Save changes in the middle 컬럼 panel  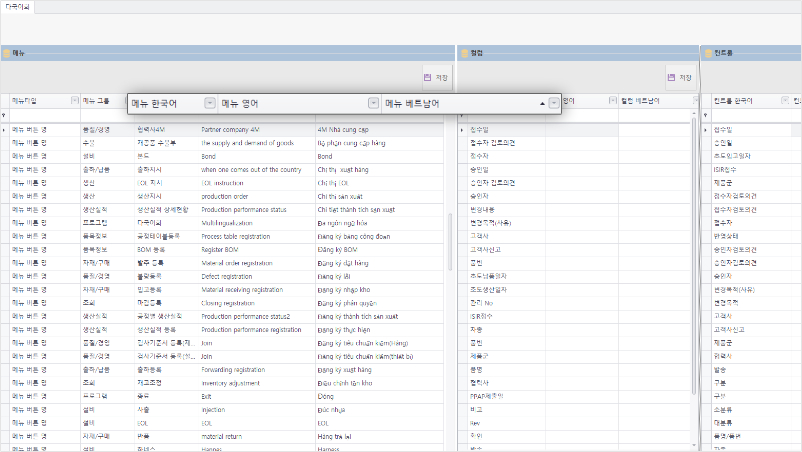[680, 78]
